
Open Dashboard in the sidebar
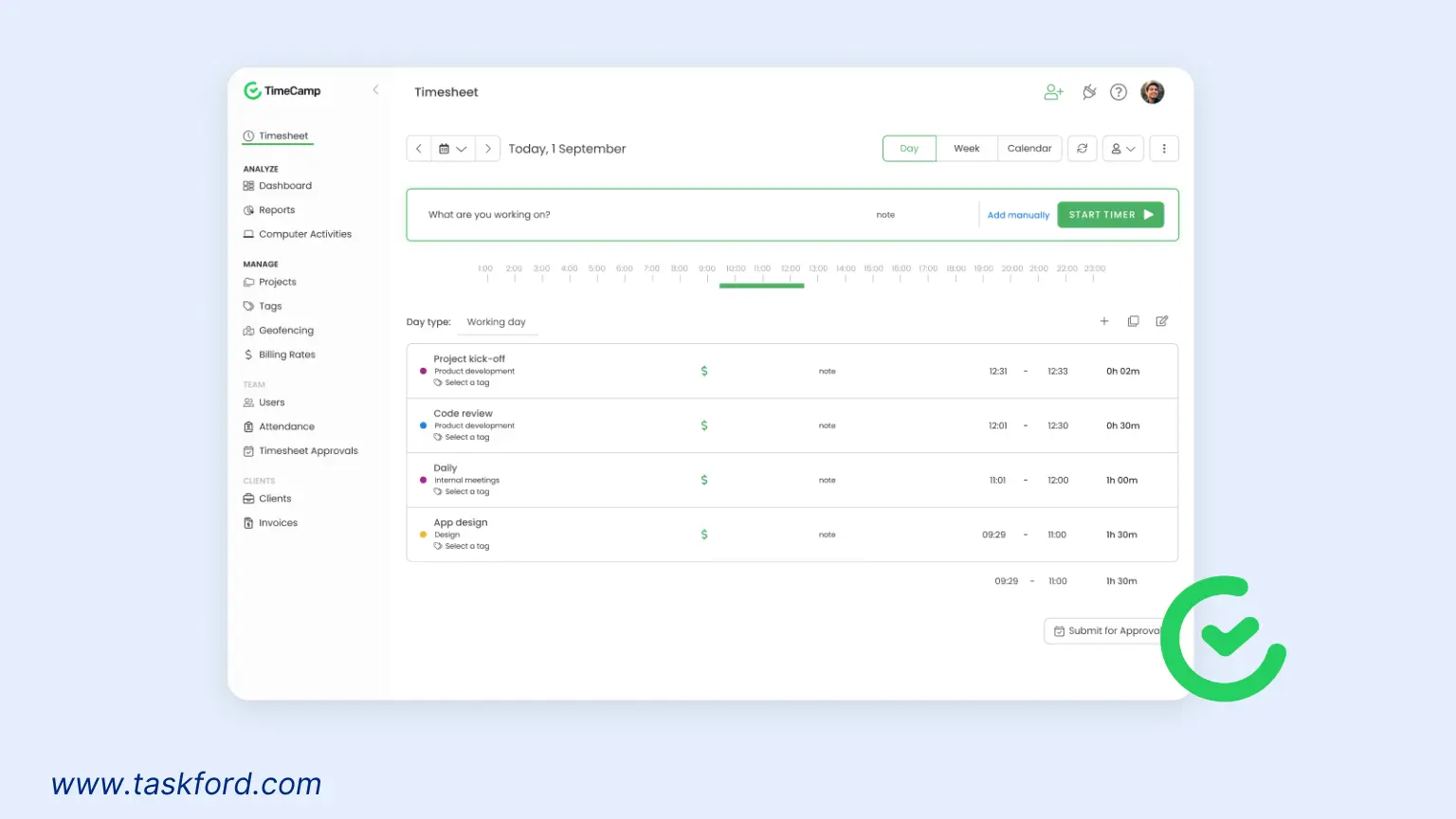tap(278, 186)
